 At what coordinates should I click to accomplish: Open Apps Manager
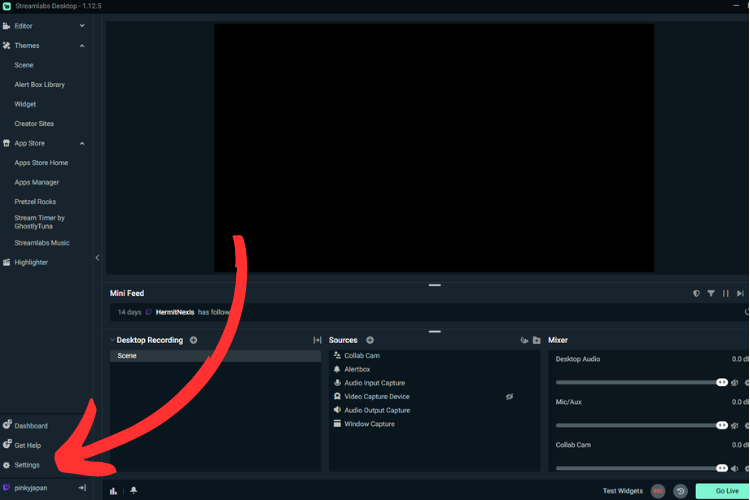pos(36,182)
